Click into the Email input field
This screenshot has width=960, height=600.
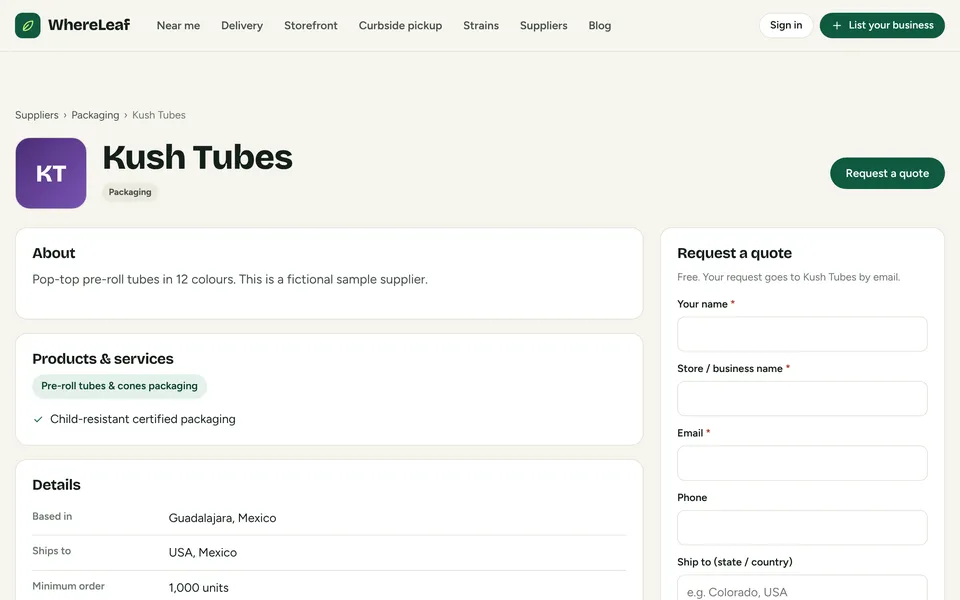pos(802,463)
